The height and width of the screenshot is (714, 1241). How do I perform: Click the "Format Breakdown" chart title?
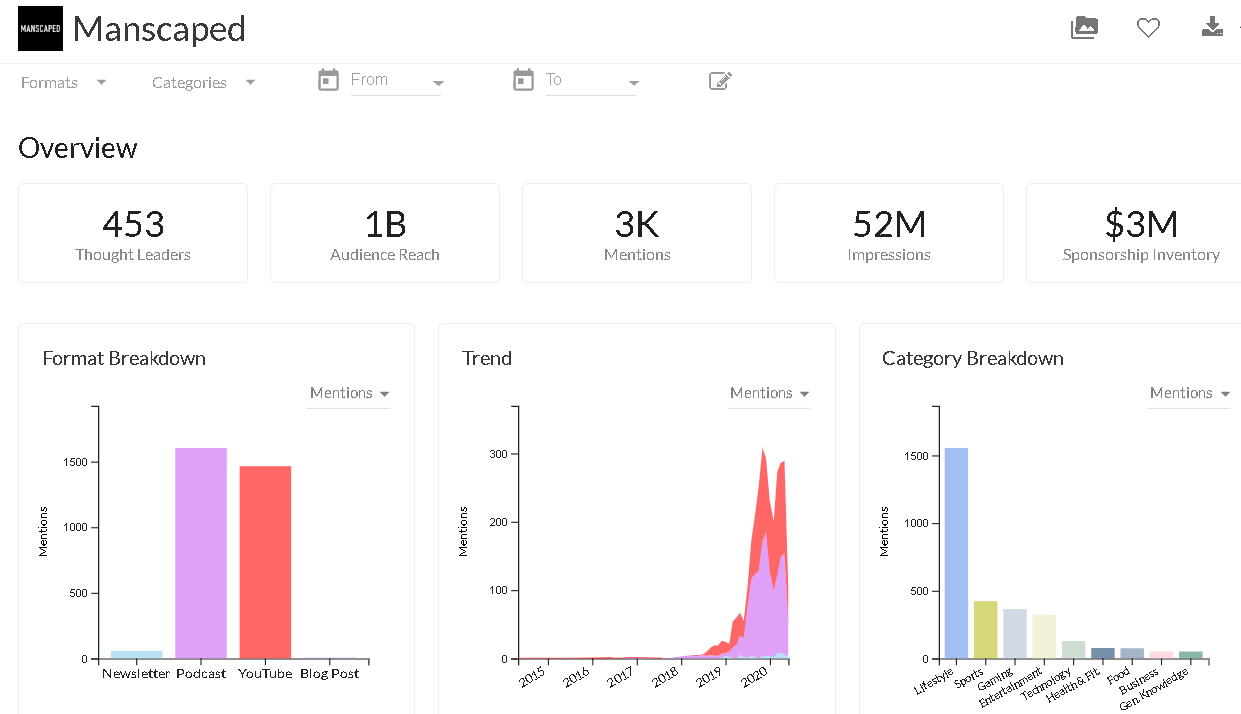pos(124,358)
